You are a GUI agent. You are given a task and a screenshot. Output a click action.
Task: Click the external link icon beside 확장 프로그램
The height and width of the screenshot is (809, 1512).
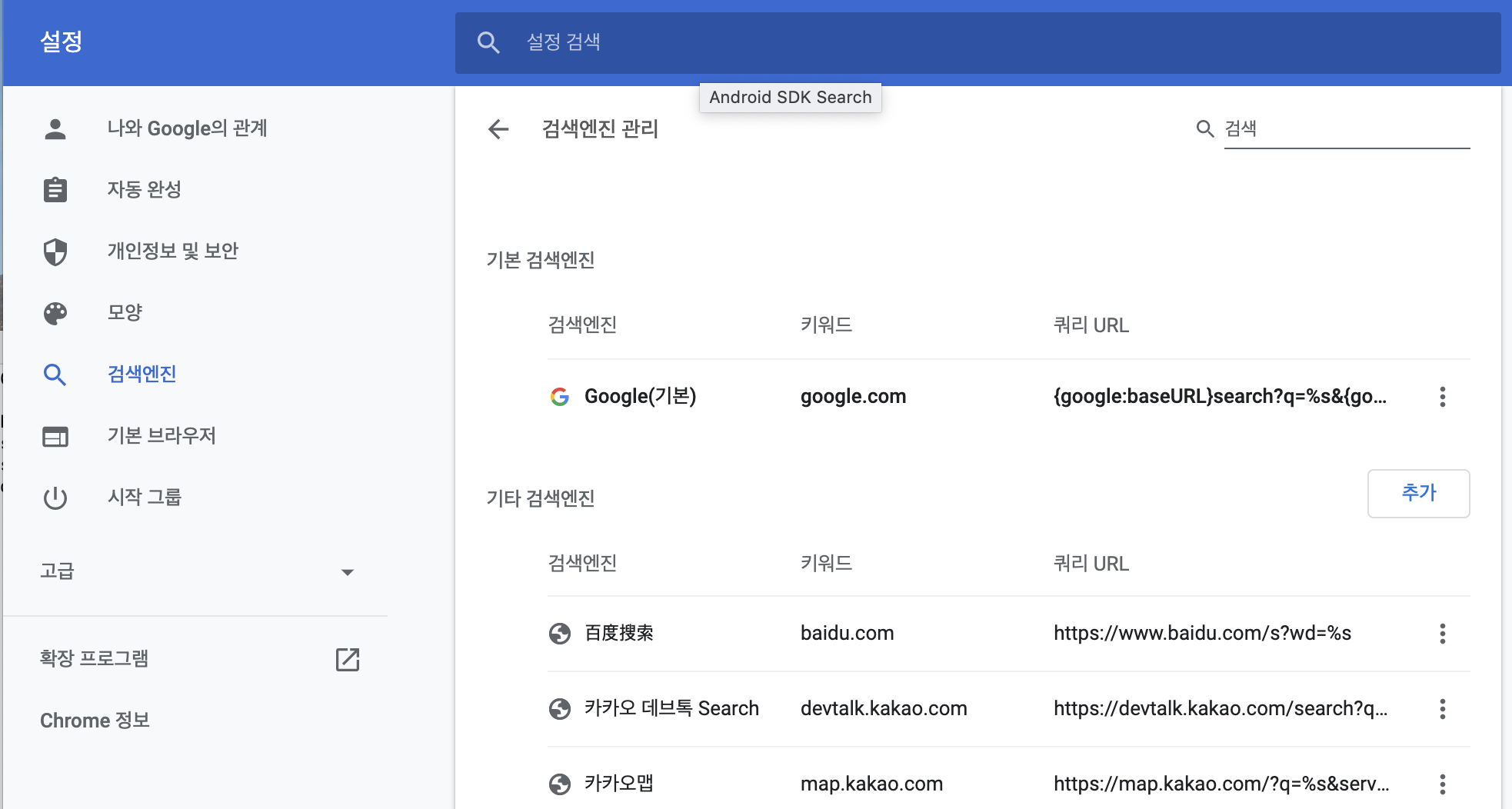tap(348, 659)
